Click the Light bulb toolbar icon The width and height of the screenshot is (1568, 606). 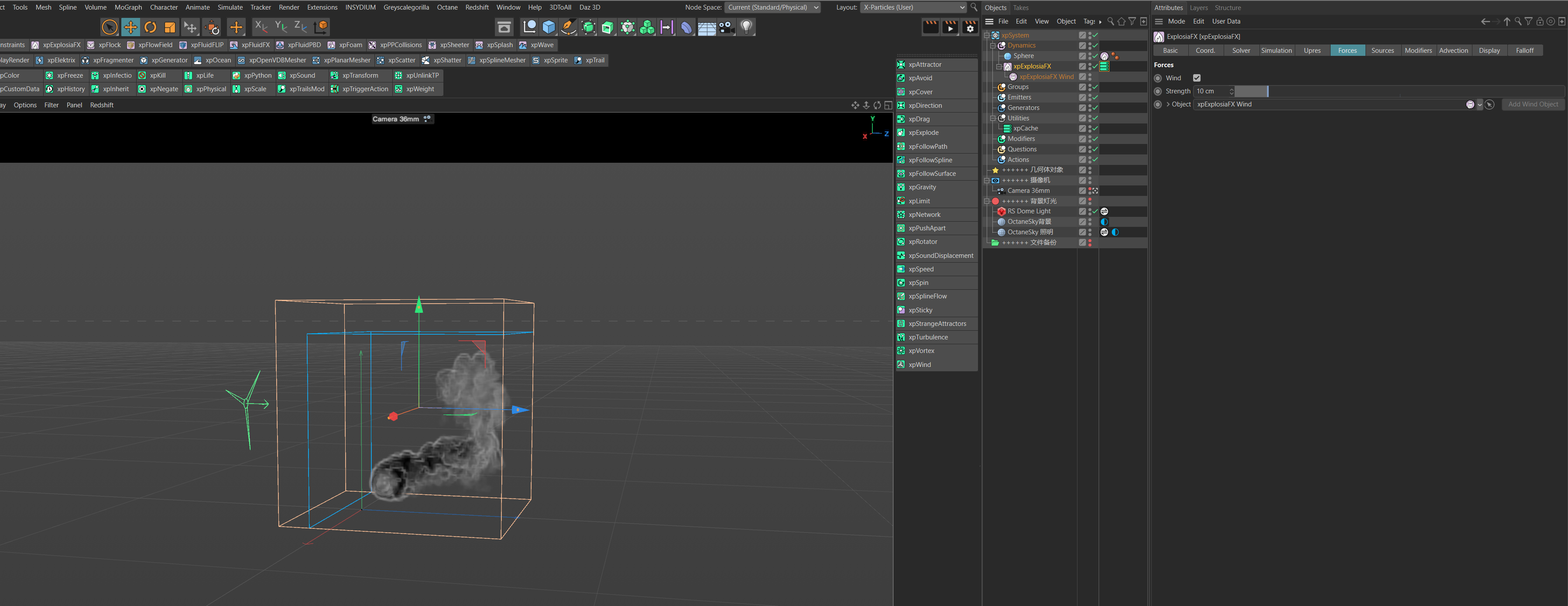click(746, 27)
